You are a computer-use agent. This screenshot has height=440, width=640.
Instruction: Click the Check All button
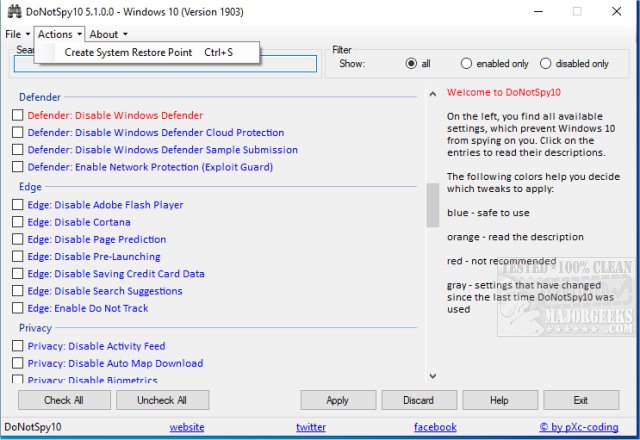[x=64, y=400]
